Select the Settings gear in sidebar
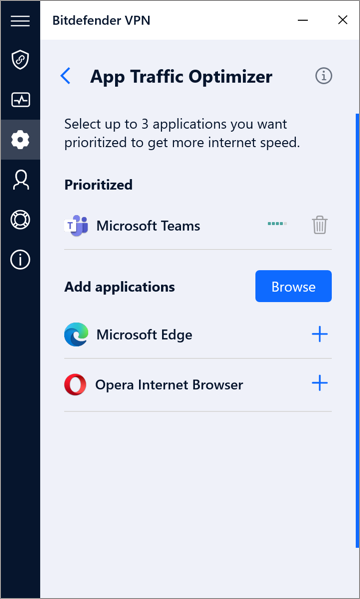This screenshot has width=360, height=599. (20, 140)
